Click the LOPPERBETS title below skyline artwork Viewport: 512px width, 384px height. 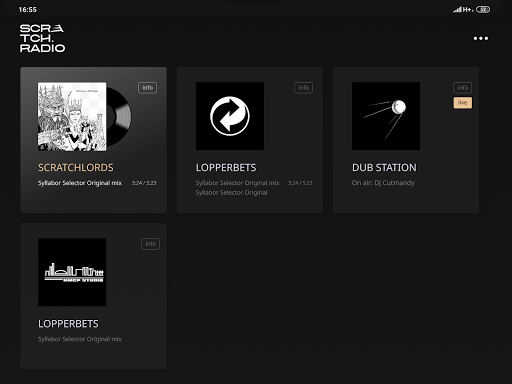click(68, 324)
